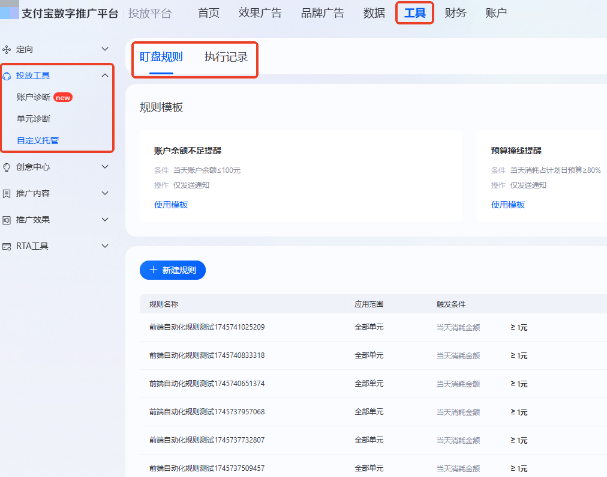Click the 规则名称 column header

164,304
